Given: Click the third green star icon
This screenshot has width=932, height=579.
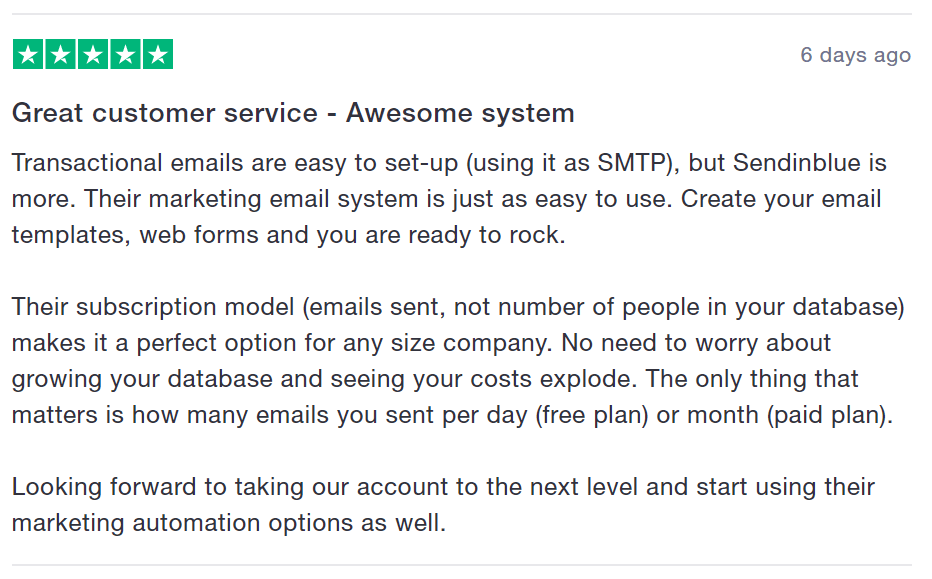Looking at the screenshot, I should [x=93, y=54].
